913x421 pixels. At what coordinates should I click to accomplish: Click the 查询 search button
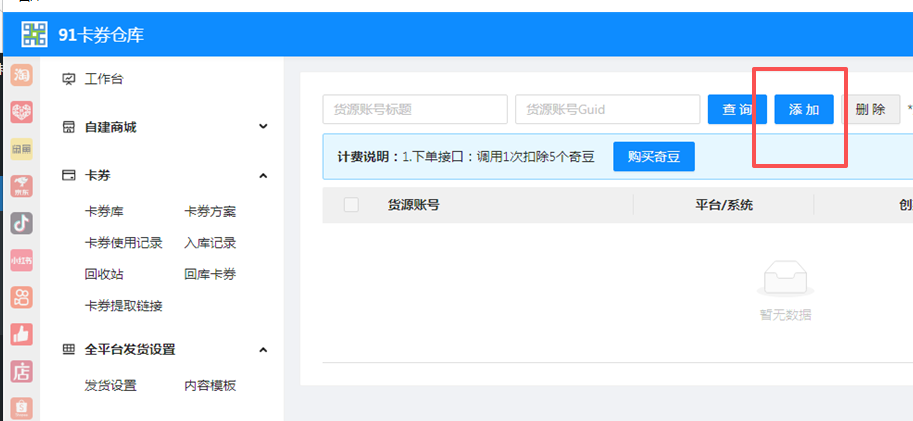click(737, 109)
